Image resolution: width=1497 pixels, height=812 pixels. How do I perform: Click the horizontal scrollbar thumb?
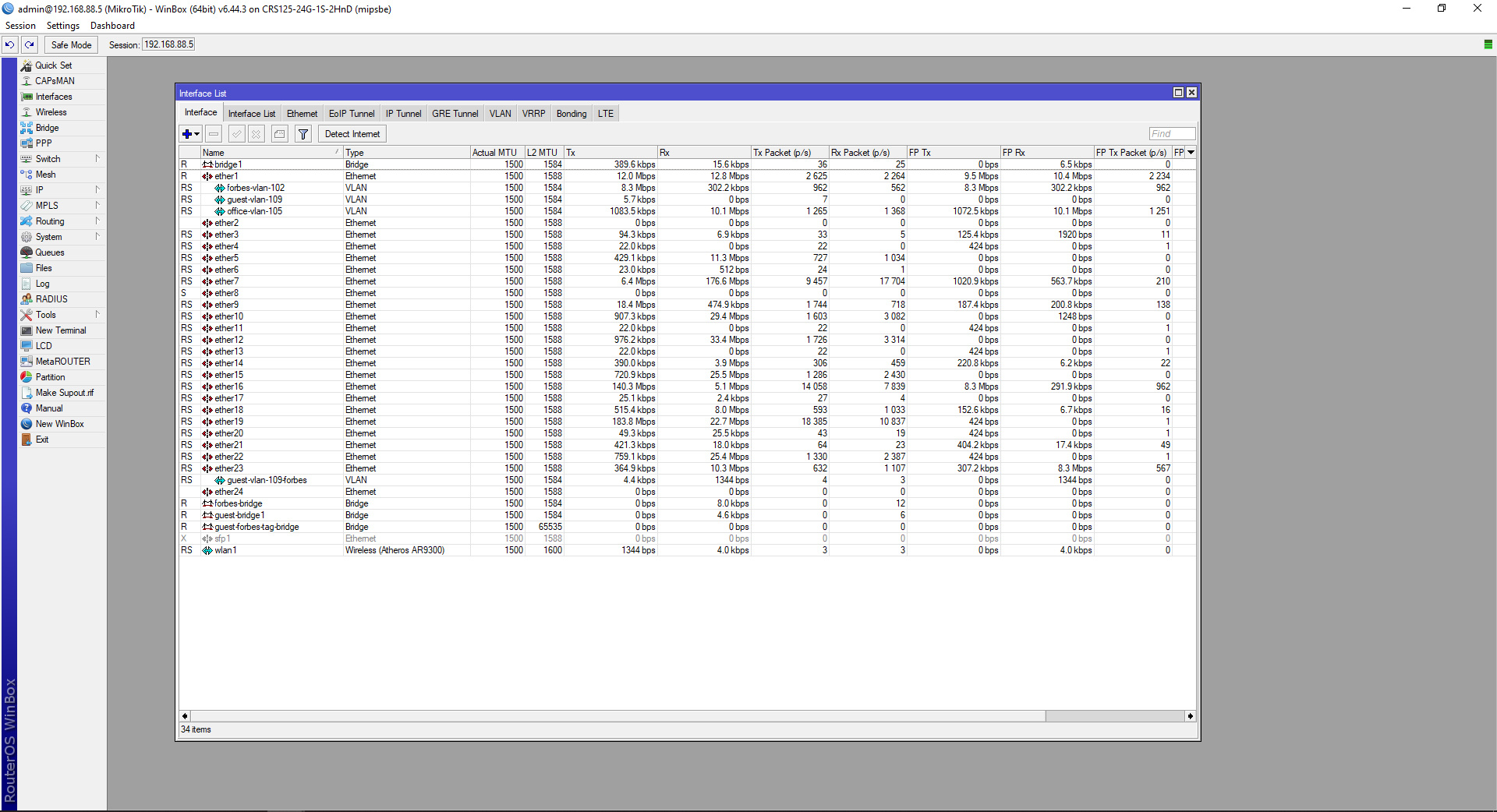coord(618,716)
